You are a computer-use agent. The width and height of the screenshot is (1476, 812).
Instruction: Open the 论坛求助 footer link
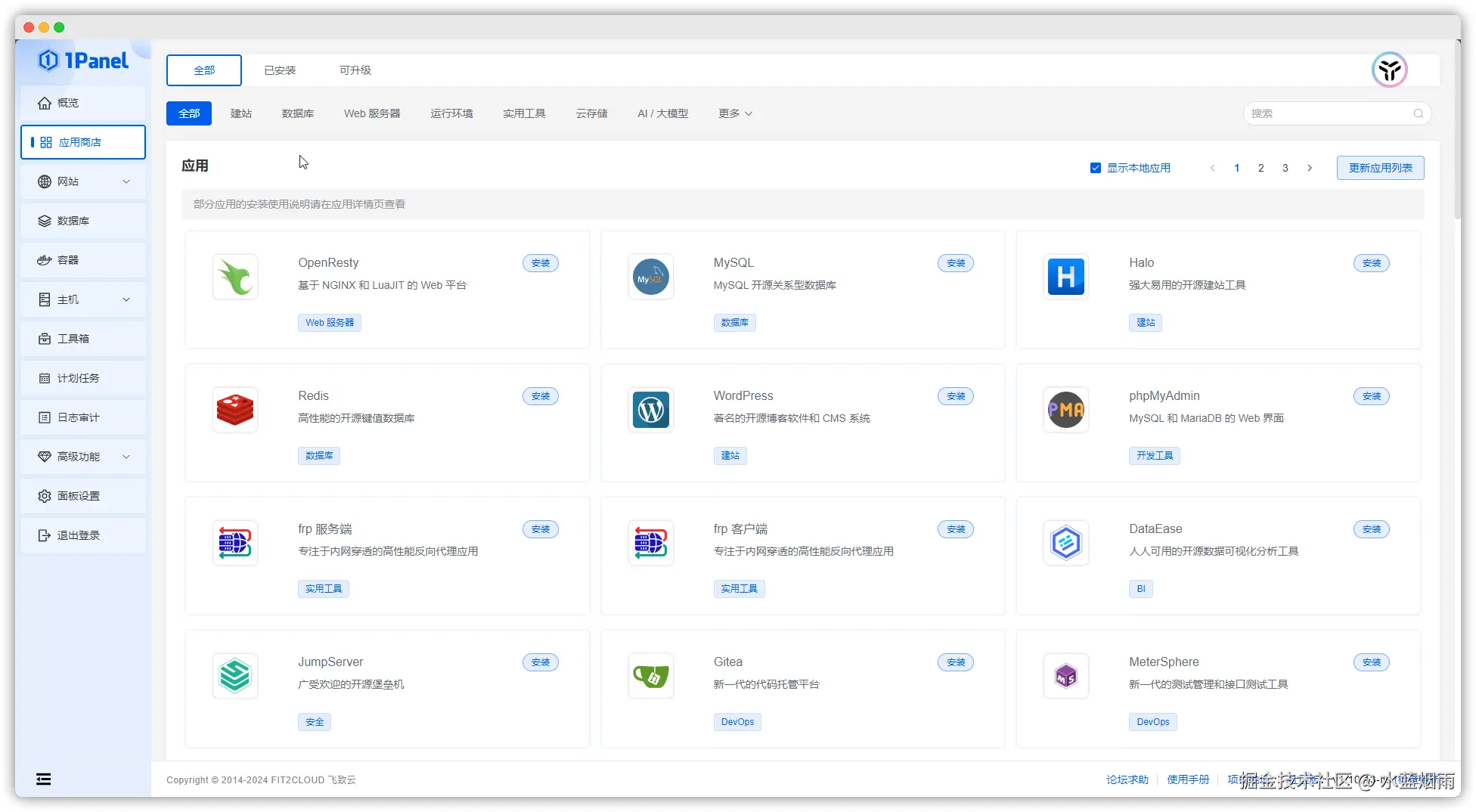(x=1127, y=779)
